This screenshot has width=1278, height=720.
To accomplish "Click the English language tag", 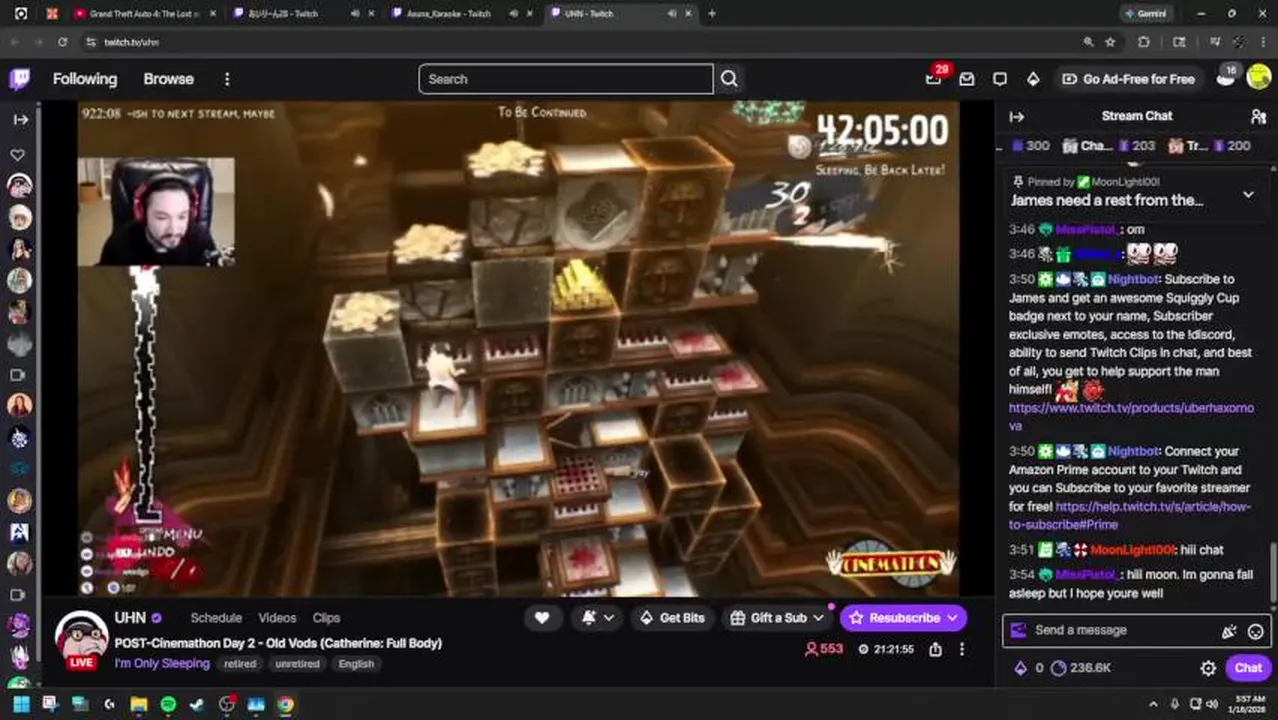I will click(356, 664).
